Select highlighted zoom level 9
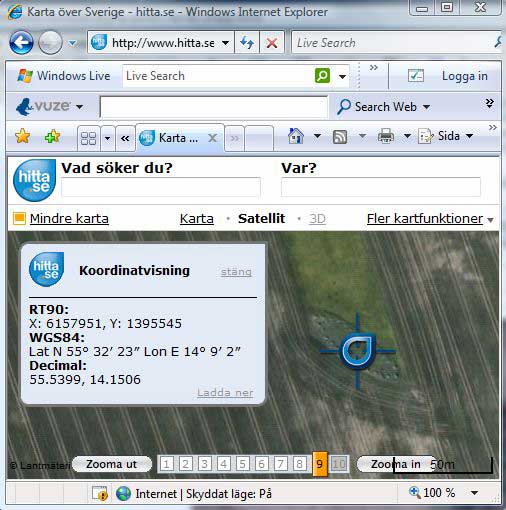Viewport: 506px width, 510px height. (x=320, y=464)
